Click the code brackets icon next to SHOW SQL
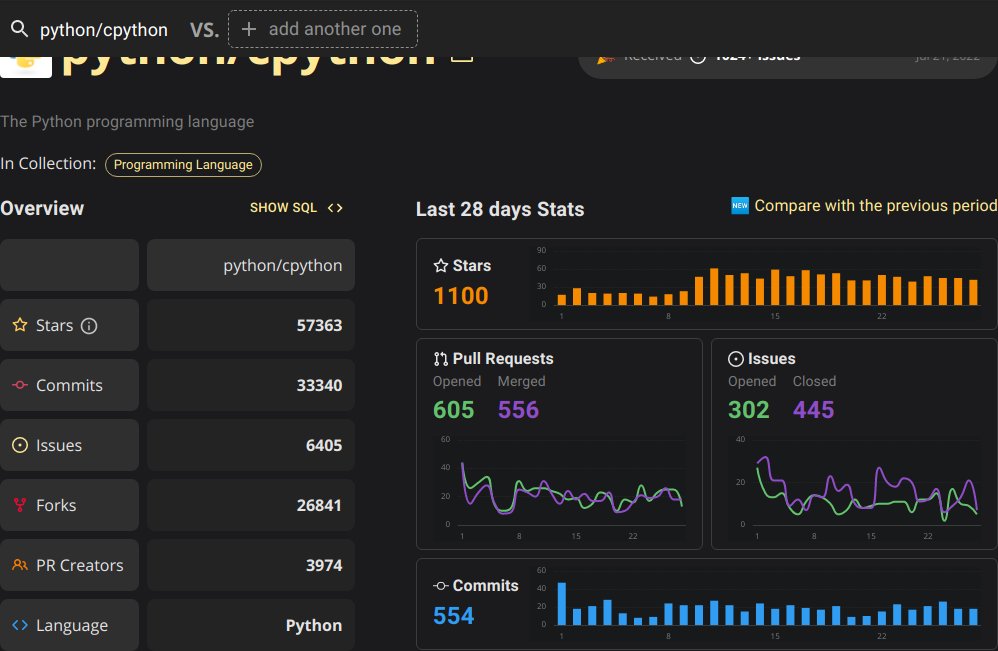The height and width of the screenshot is (651, 998). tap(335, 208)
